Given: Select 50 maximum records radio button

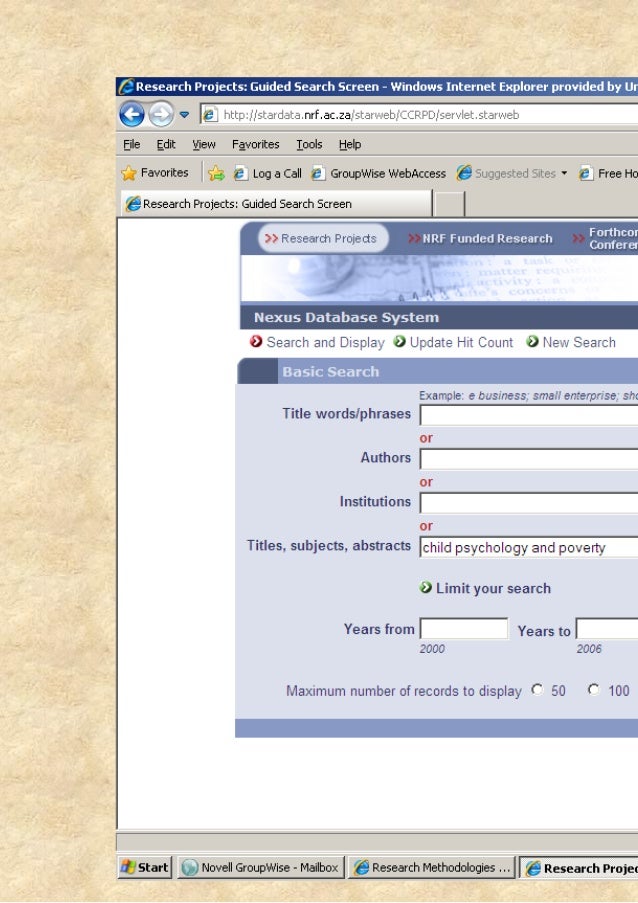Looking at the screenshot, I should [537, 689].
